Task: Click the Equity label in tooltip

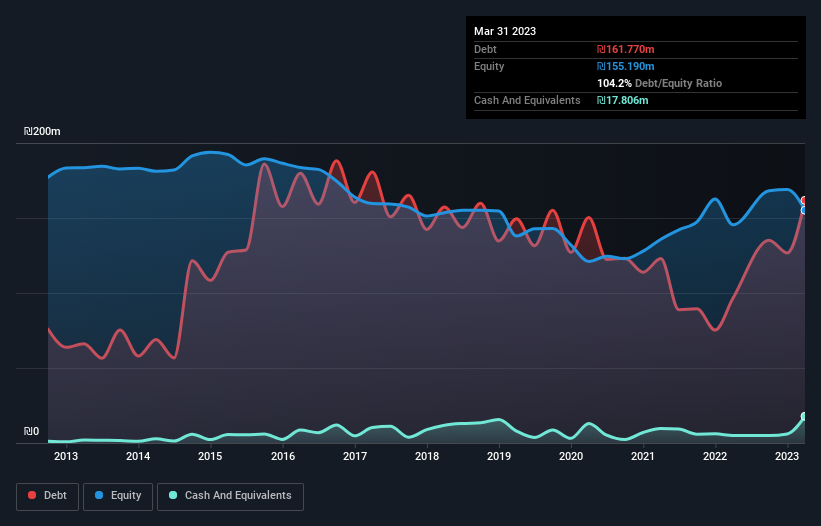Action: pyautogui.click(x=489, y=66)
